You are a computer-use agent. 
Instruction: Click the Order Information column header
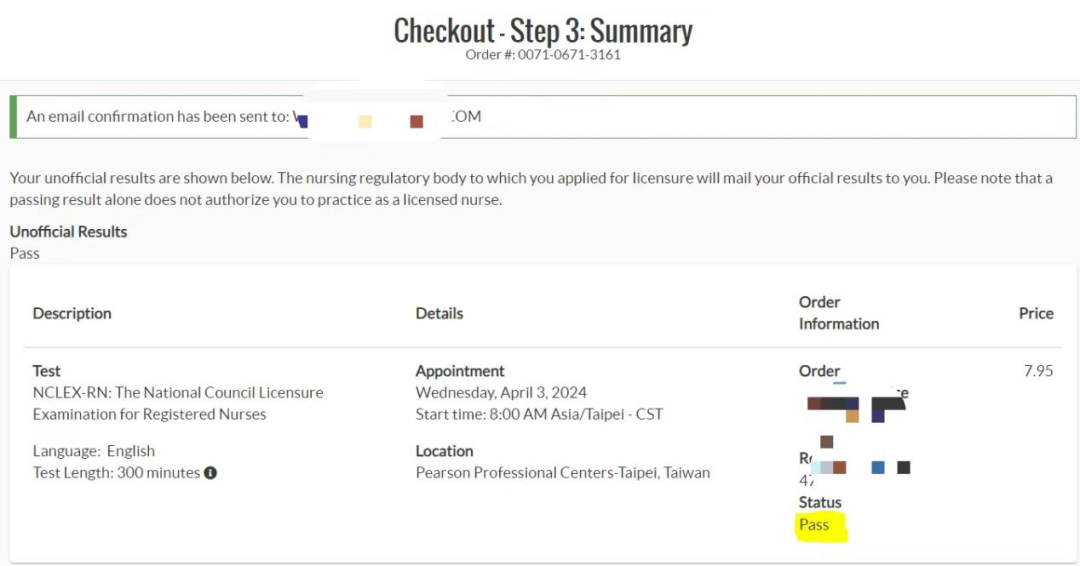[839, 313]
